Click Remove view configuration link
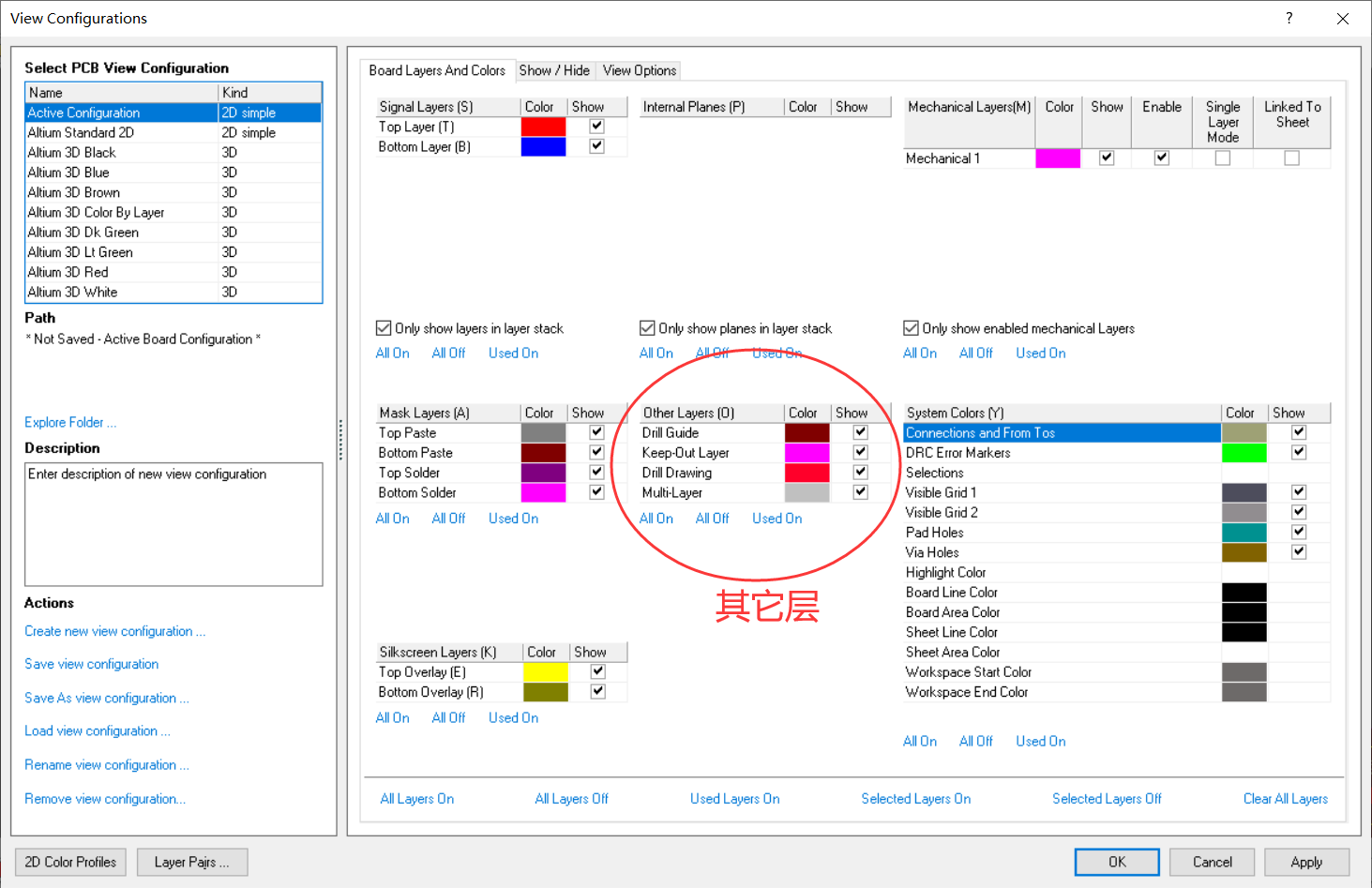Screen dimensions: 1372x888 point(105,799)
